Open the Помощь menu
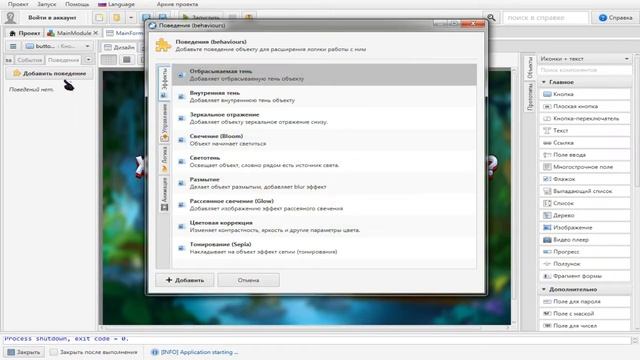640x360 pixels. 77,4
